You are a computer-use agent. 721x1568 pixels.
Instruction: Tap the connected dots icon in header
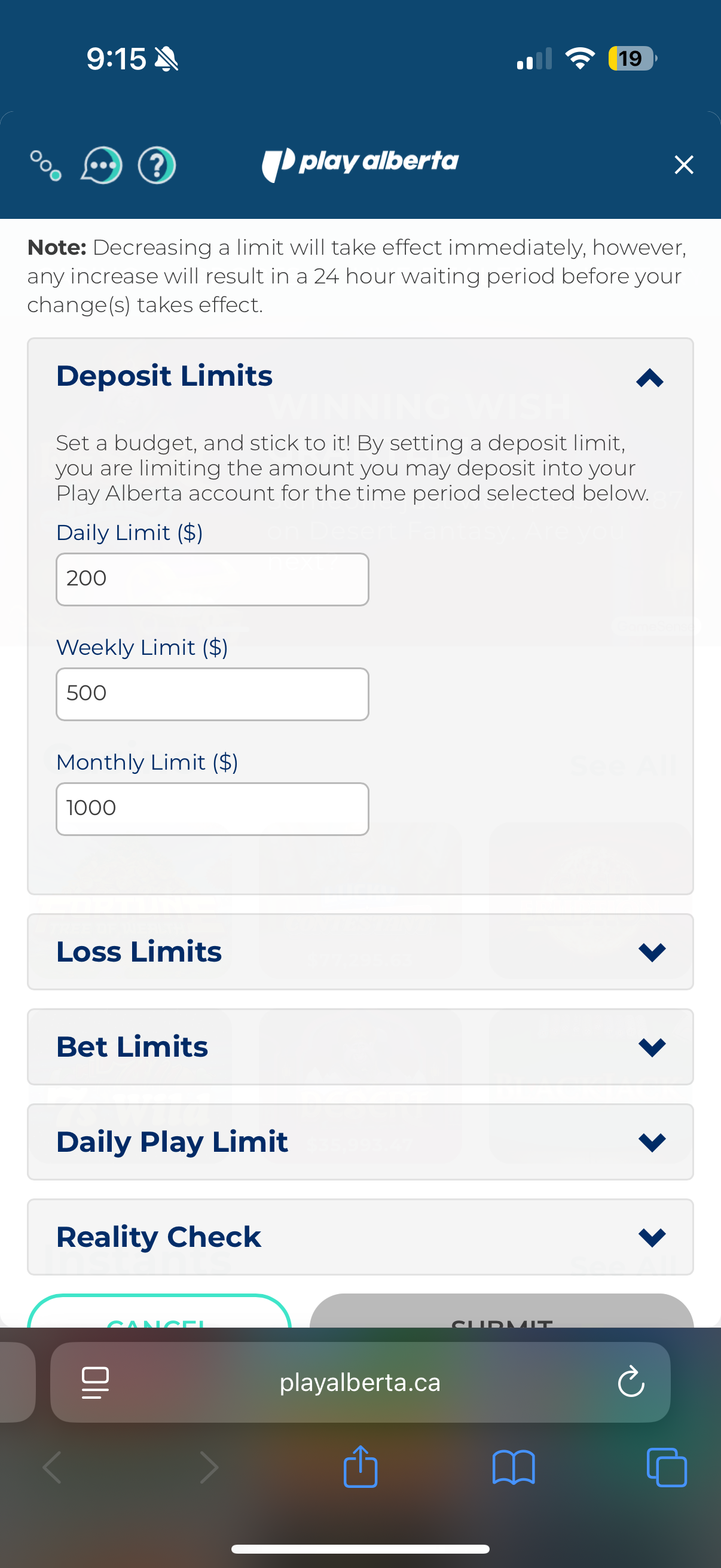pos(45,166)
